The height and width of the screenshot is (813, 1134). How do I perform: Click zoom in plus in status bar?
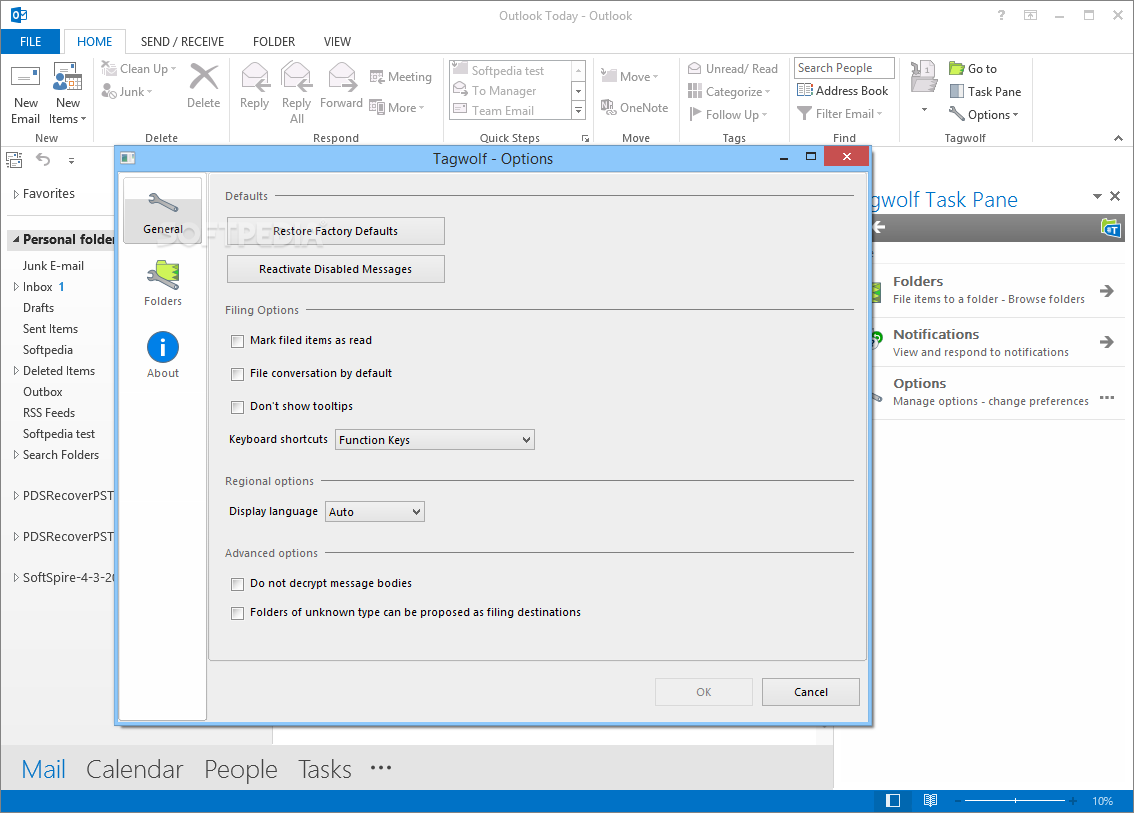point(1073,801)
